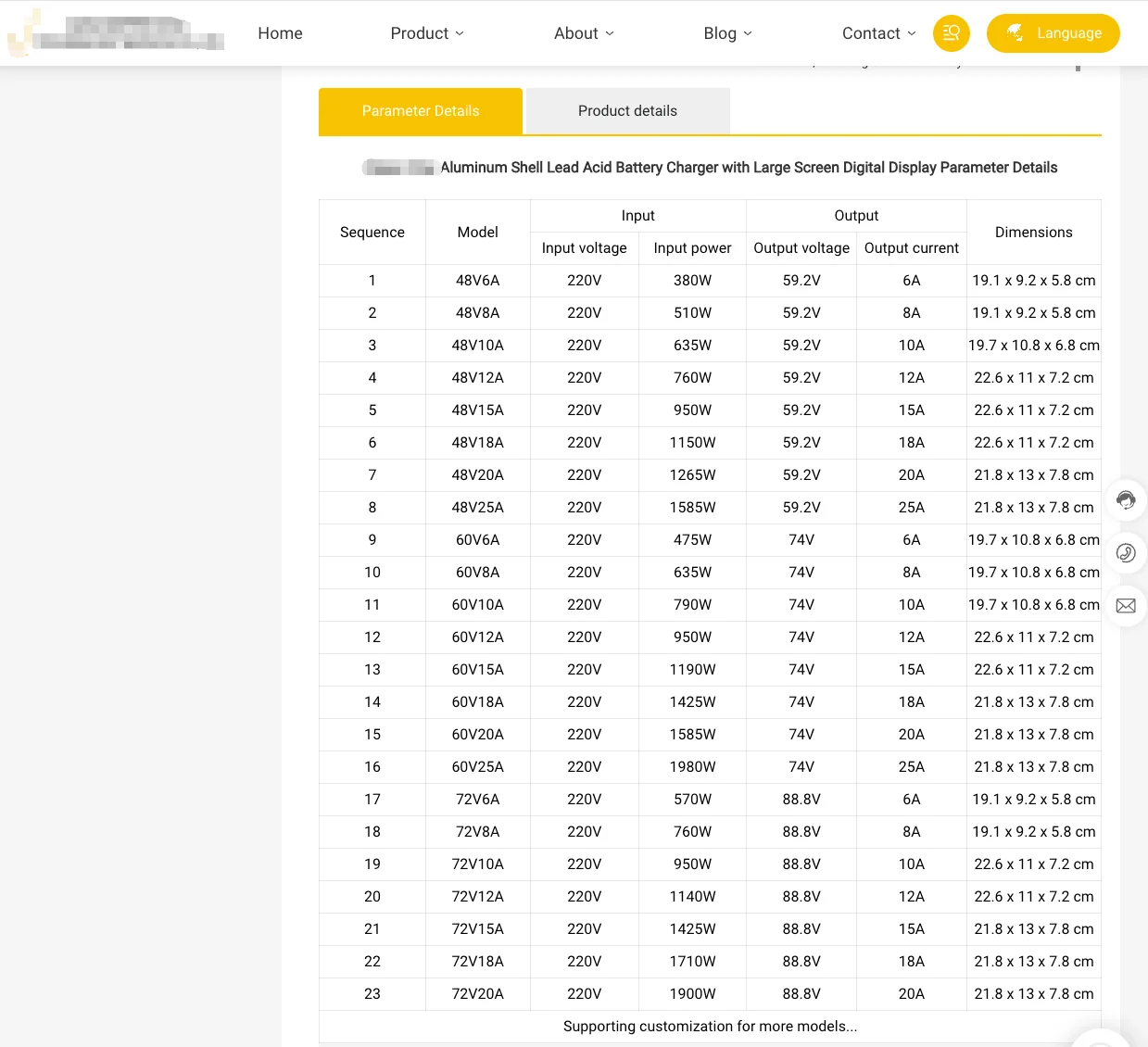This screenshot has width=1148, height=1047.
Task: Select the 48V10A model cell
Action: coord(478,346)
